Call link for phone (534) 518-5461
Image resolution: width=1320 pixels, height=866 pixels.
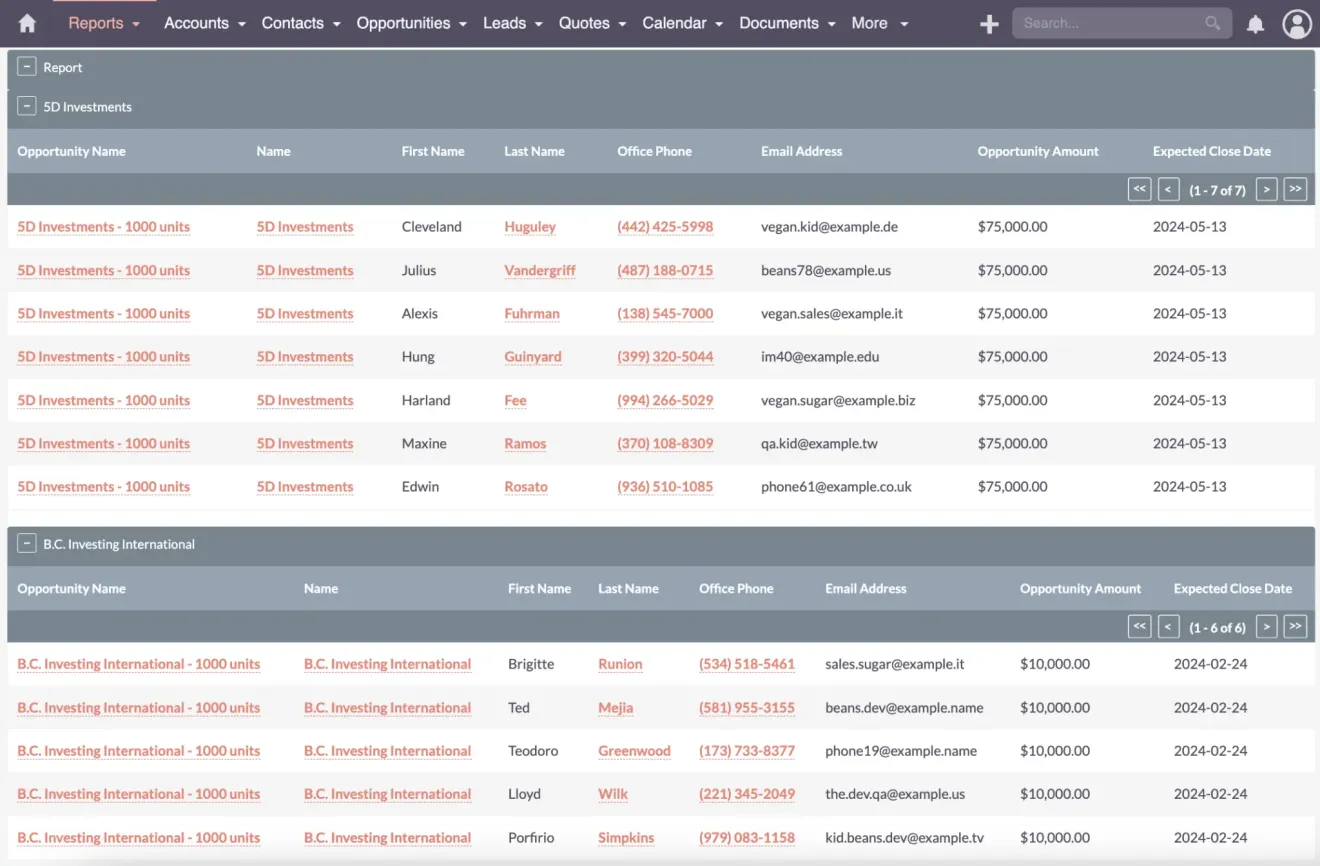tap(745, 663)
